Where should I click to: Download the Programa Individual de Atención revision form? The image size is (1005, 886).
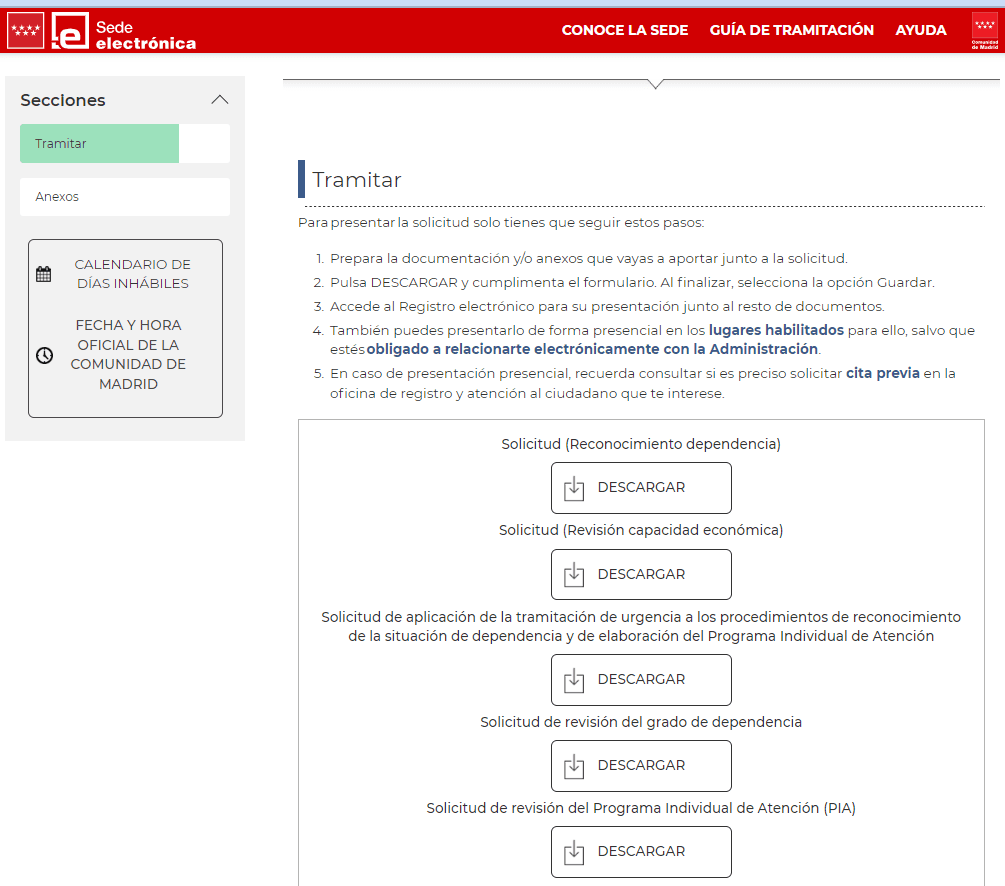641,852
